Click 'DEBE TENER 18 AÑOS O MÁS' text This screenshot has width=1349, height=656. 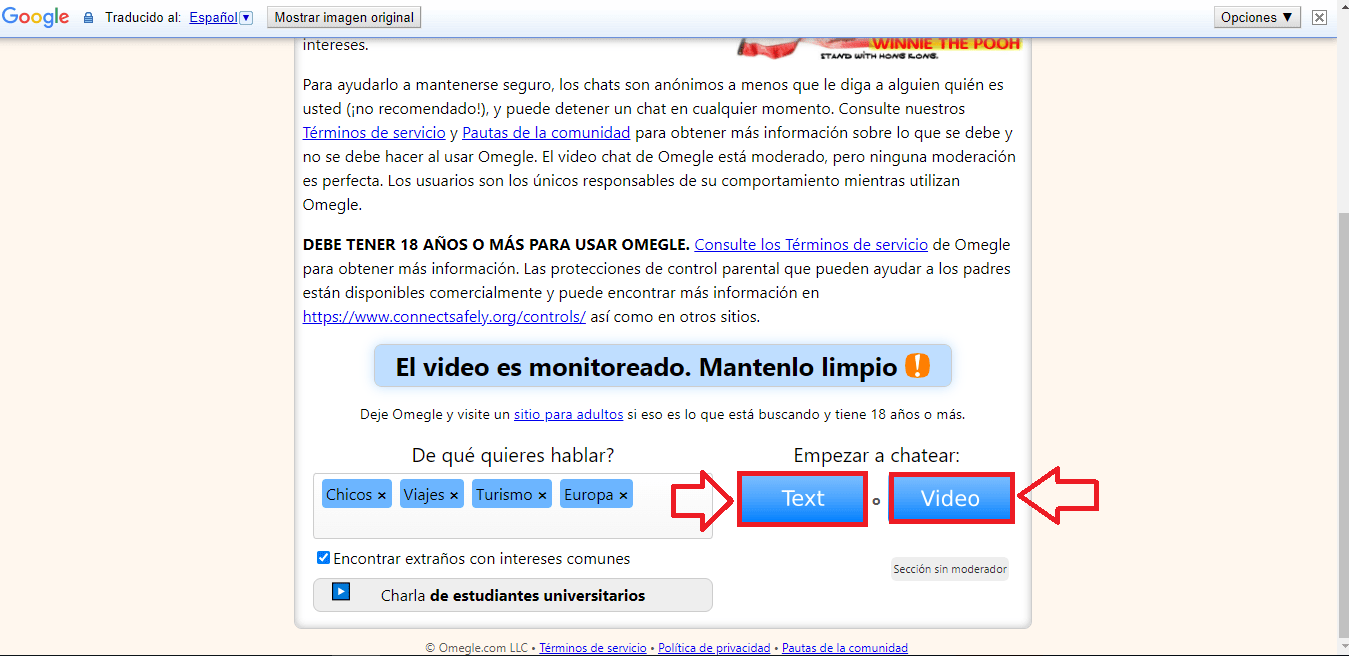496,244
